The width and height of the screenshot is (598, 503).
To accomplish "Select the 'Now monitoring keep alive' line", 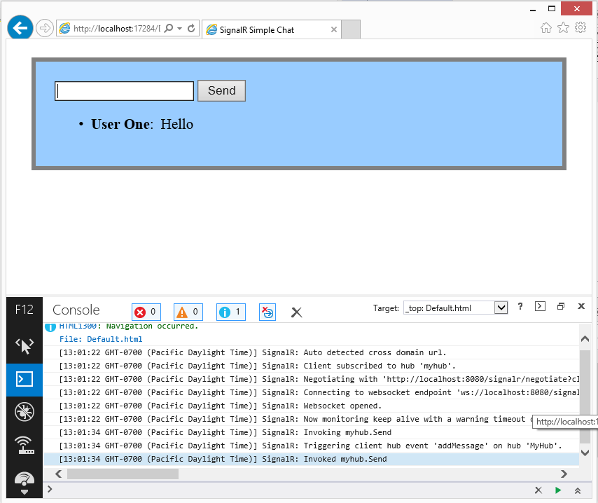I will click(312, 419).
